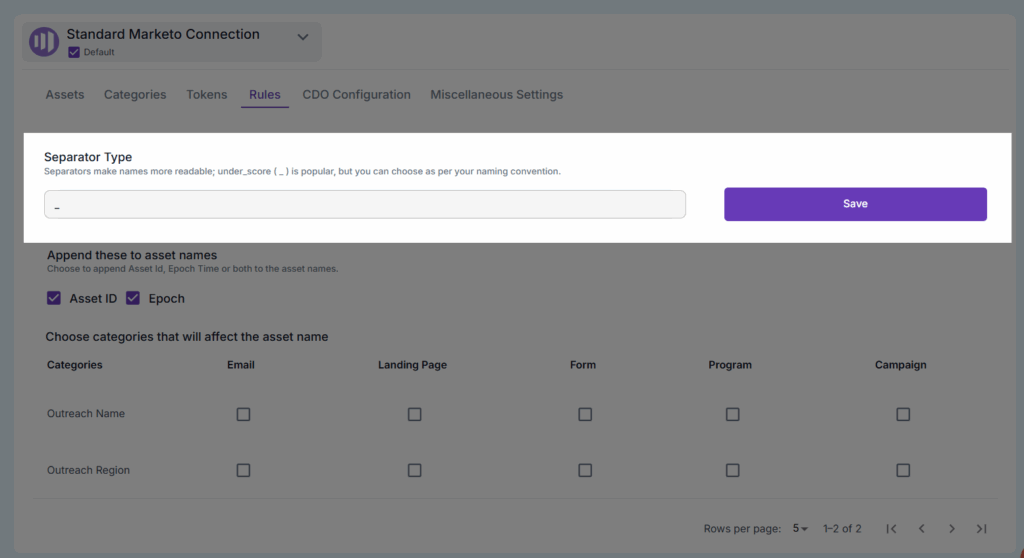
Task: Enable Outreach Name for Email
Action: tap(243, 414)
